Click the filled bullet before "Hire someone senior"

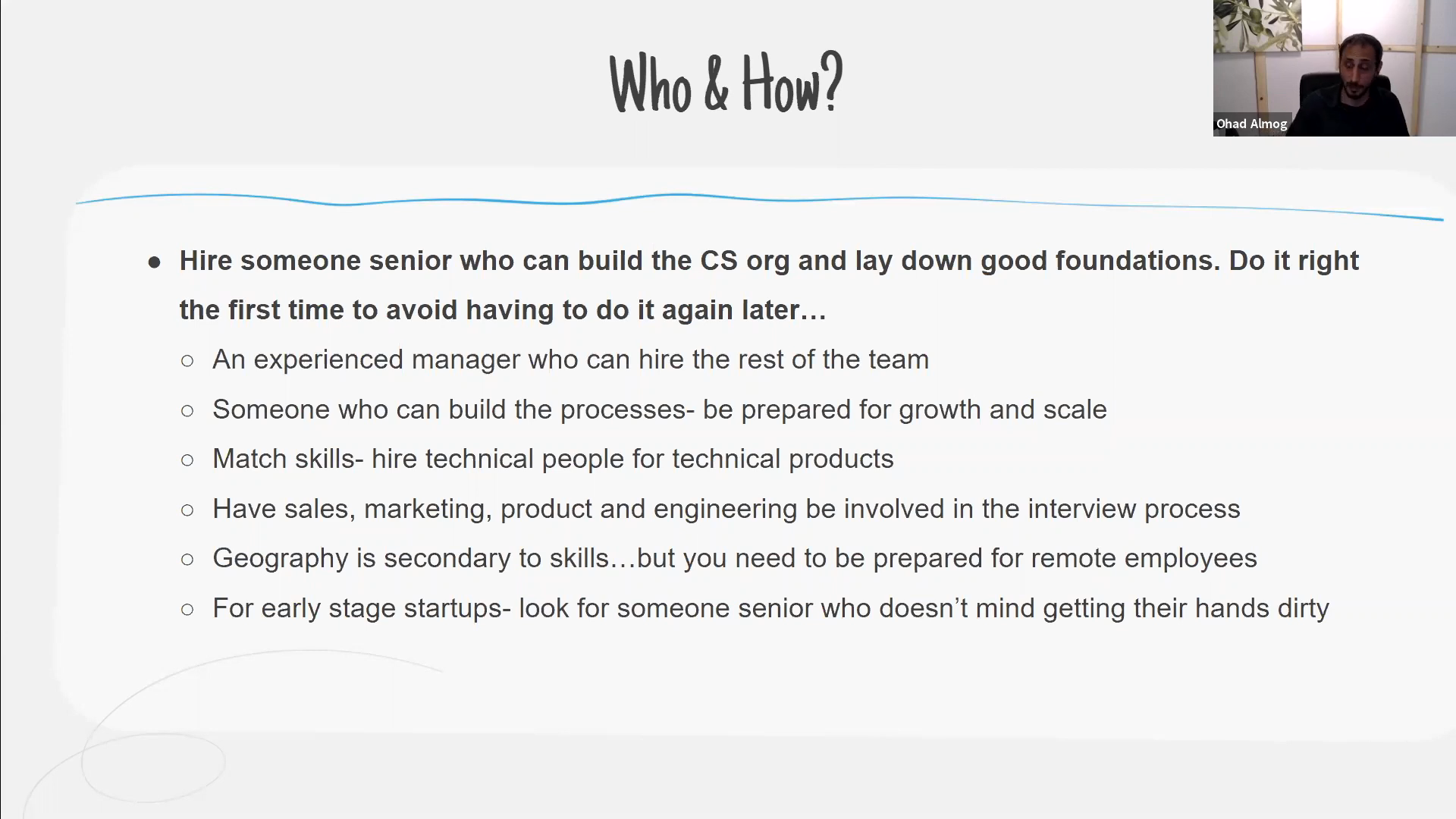[155, 262]
